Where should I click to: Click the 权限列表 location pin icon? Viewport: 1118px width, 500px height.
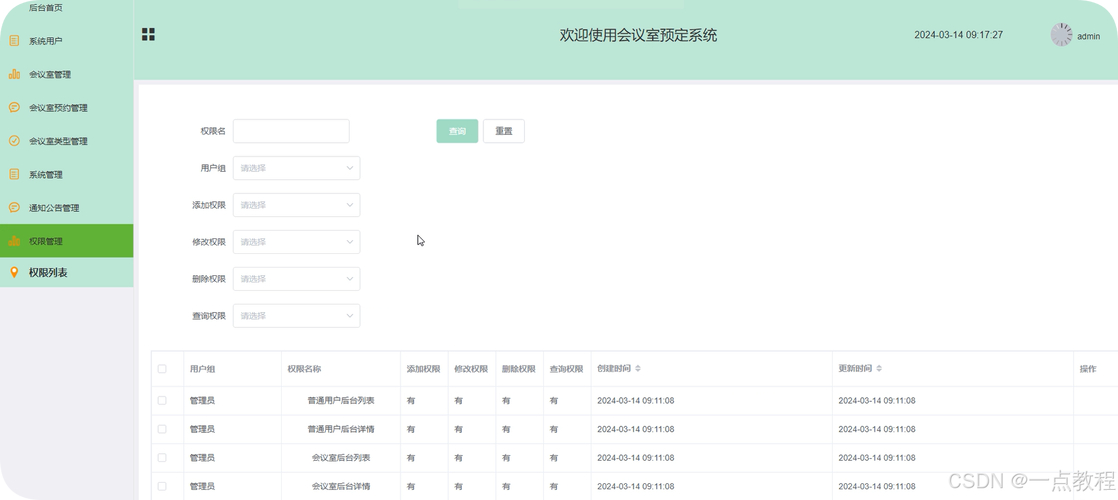pyautogui.click(x=14, y=273)
